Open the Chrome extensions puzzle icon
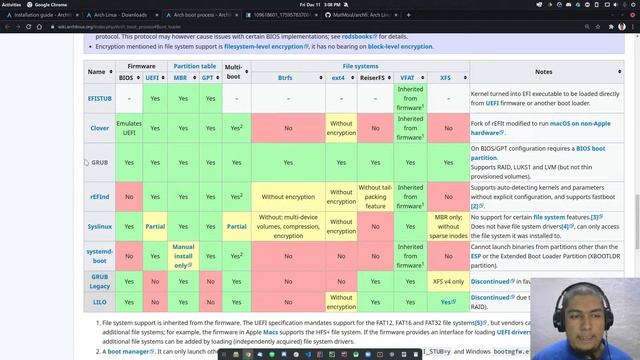 coord(611,27)
